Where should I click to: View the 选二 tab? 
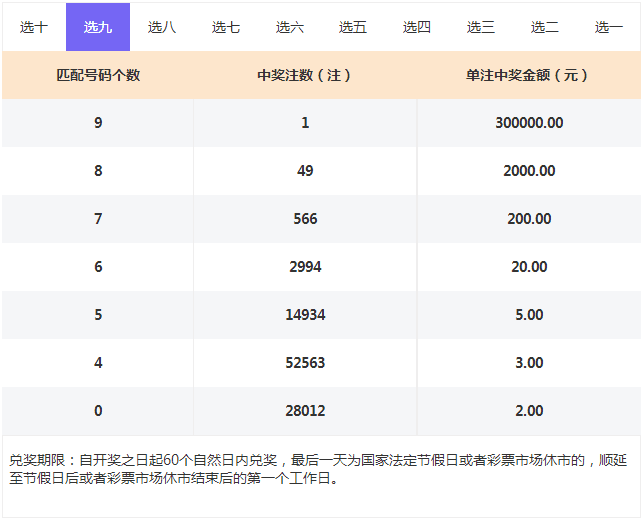click(x=545, y=27)
